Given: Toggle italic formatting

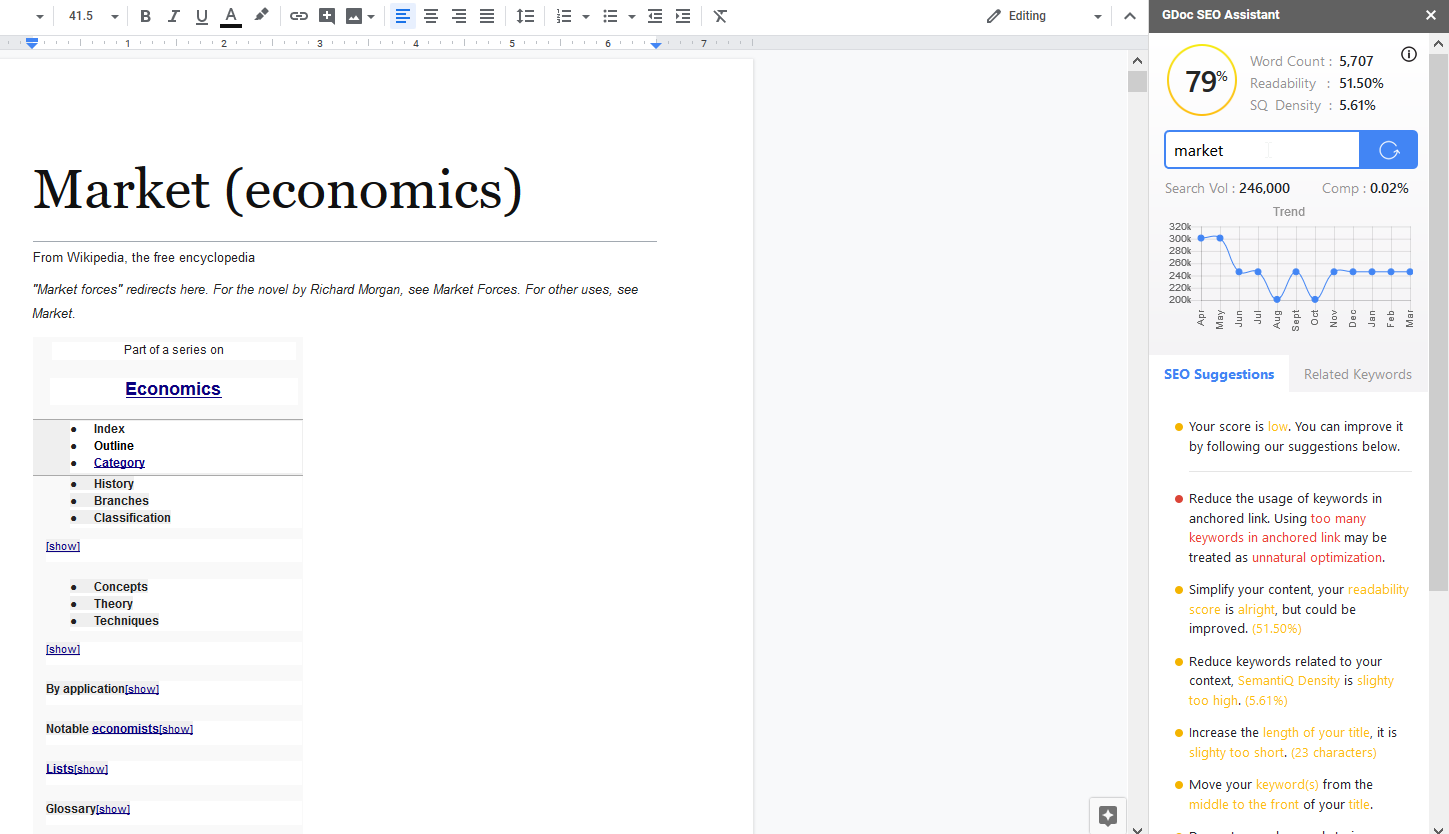Looking at the screenshot, I should click(x=174, y=16).
